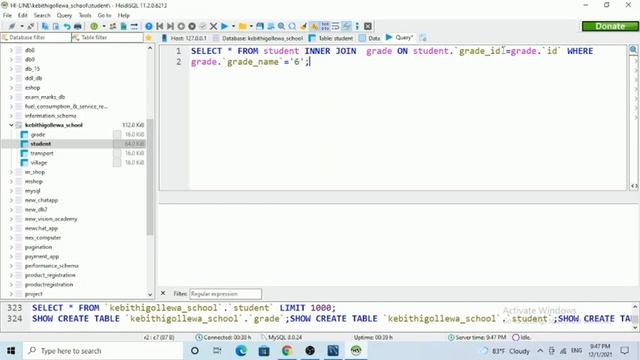
Task: Click the green export database icon
Action: tap(123, 26)
